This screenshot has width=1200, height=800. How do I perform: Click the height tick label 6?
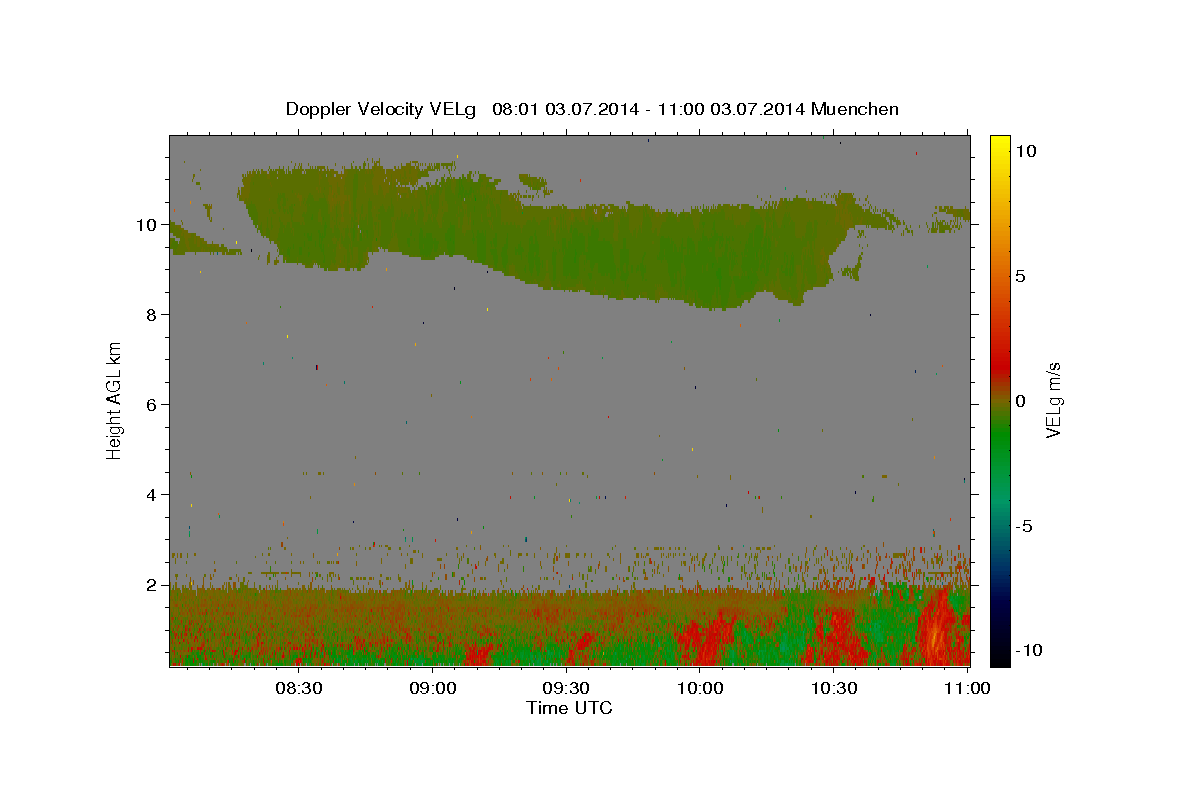[151, 404]
